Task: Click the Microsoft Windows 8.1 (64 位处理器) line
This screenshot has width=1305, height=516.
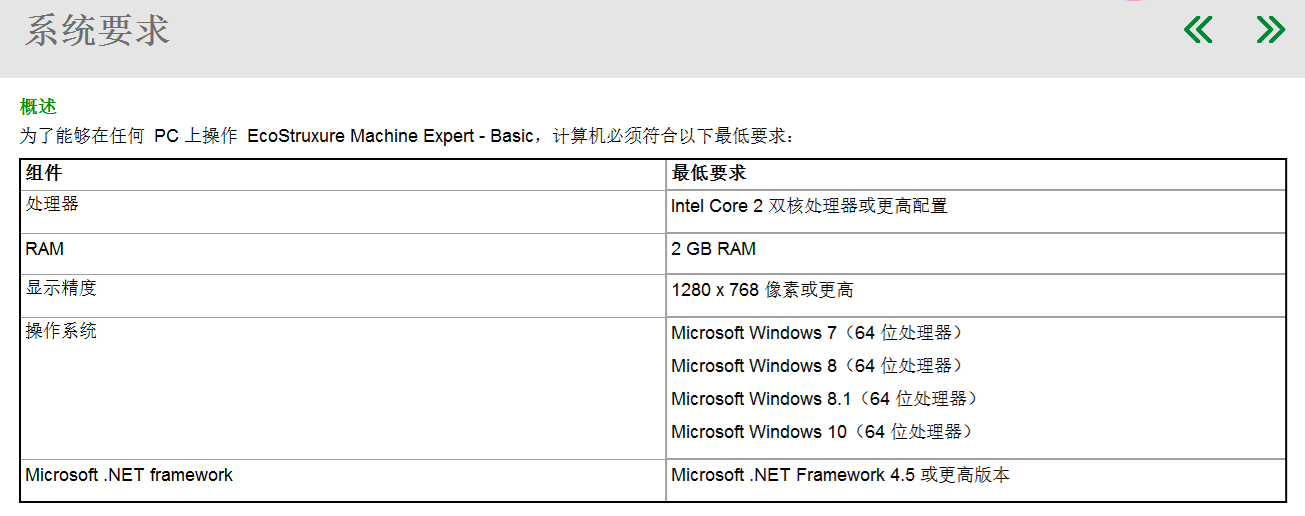Action: [827, 399]
